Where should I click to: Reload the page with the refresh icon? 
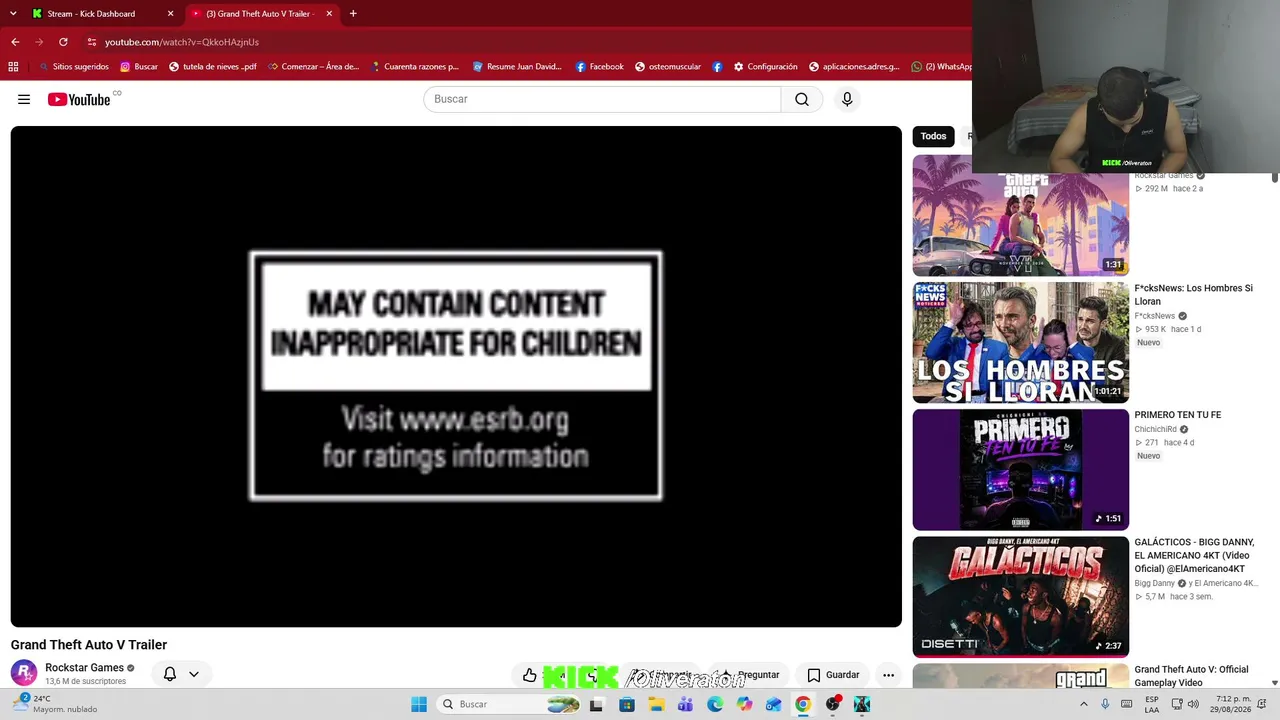pyautogui.click(x=63, y=42)
